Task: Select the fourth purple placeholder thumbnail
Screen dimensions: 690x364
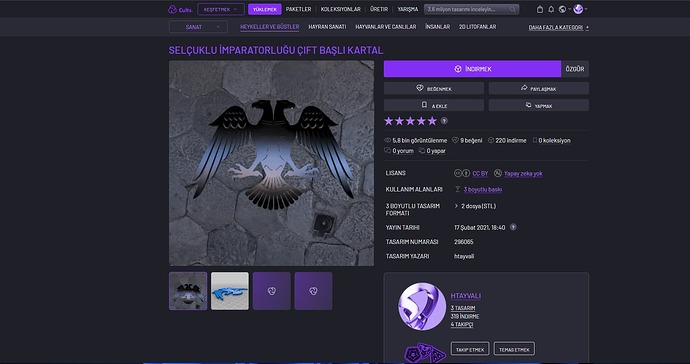Action: [313, 291]
